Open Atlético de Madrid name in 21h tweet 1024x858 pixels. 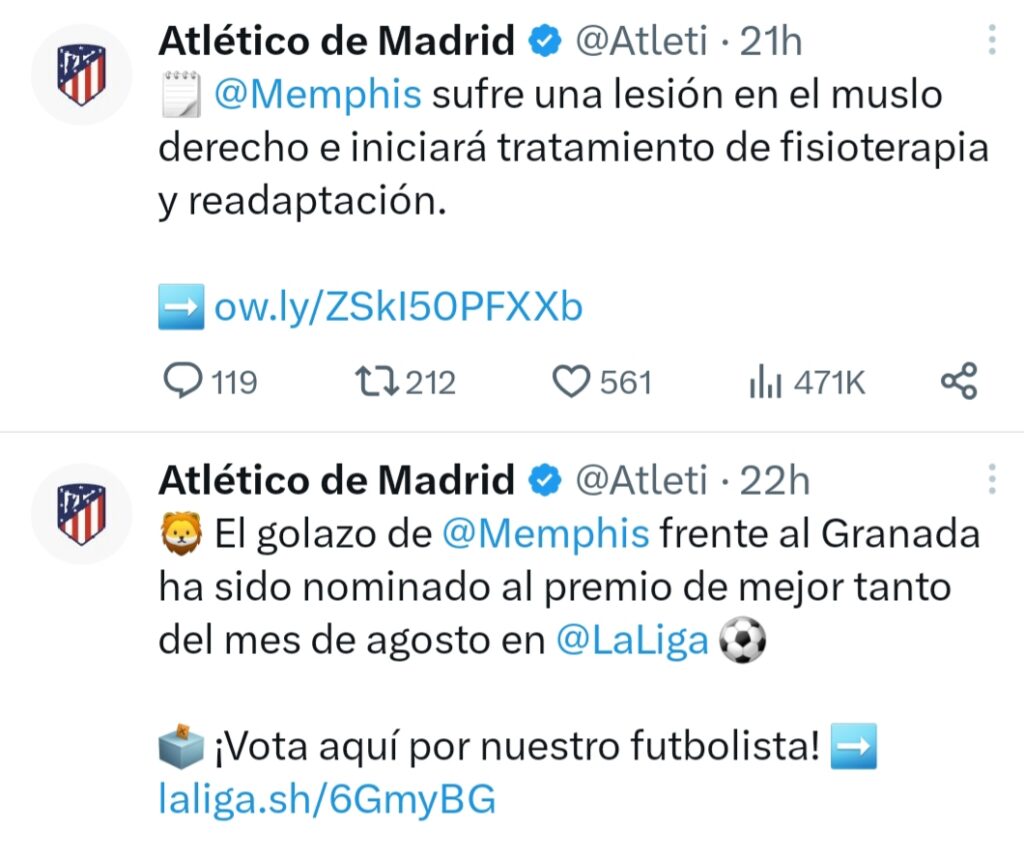[x=336, y=41]
